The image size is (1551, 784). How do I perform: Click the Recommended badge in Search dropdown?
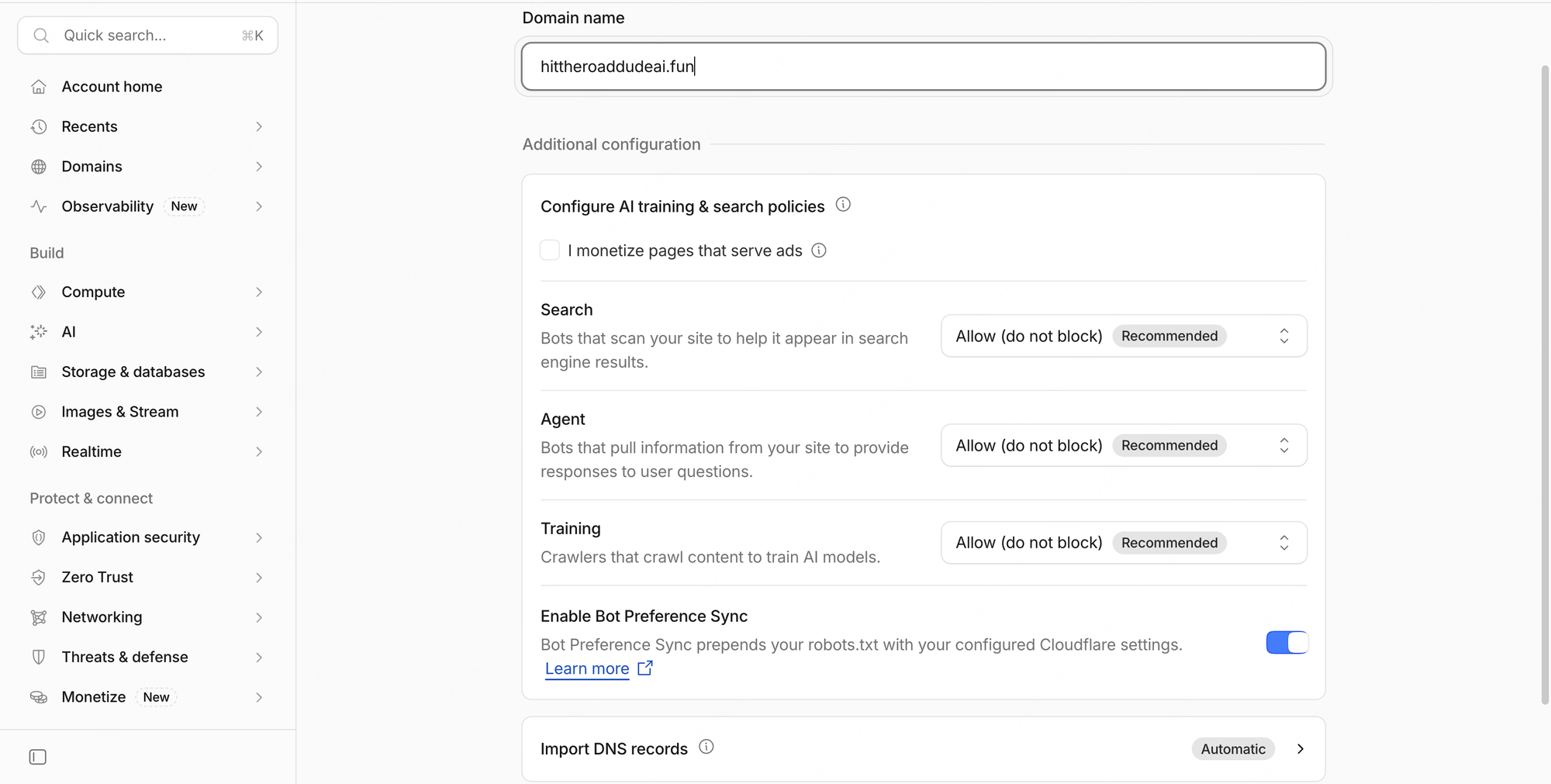(x=1169, y=336)
